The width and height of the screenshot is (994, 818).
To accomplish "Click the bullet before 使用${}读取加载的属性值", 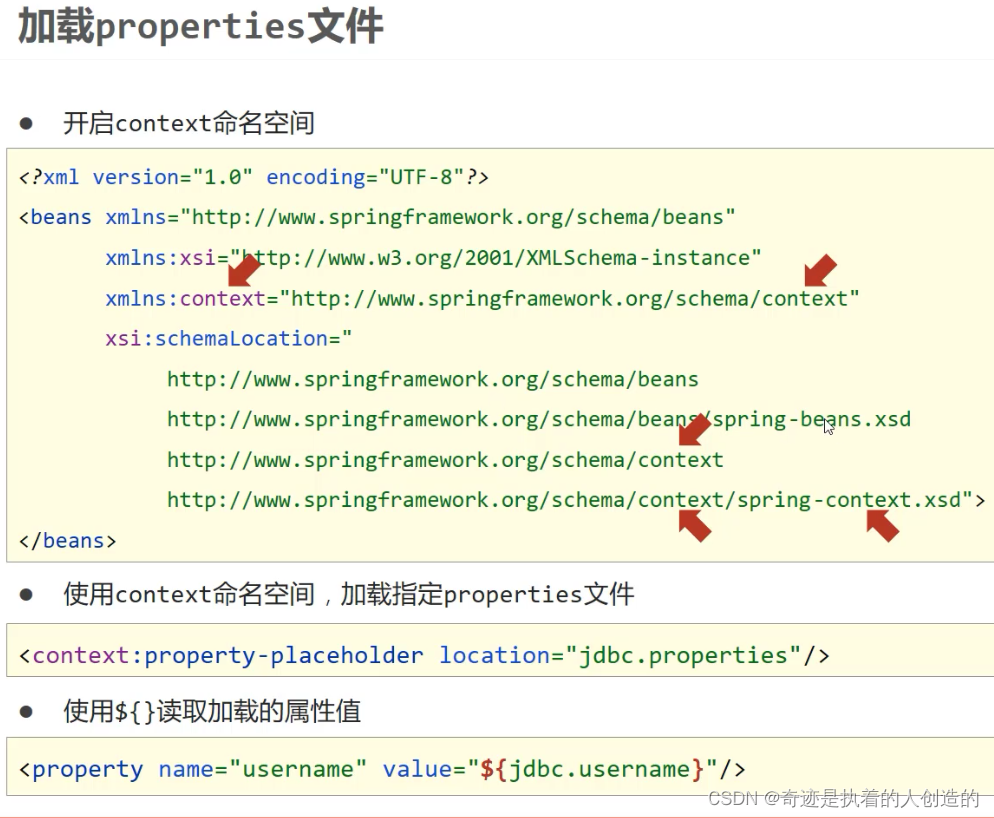I will pyautogui.click(x=27, y=712).
